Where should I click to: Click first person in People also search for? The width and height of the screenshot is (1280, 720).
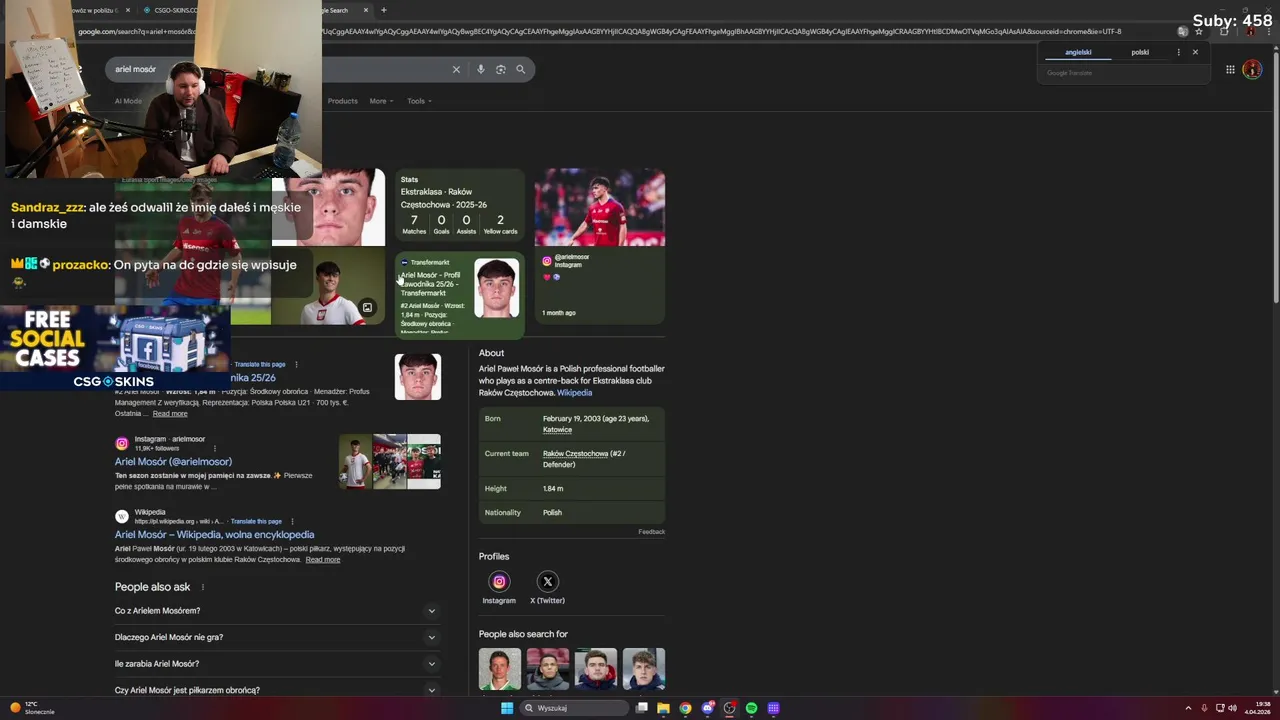pyautogui.click(x=499, y=669)
